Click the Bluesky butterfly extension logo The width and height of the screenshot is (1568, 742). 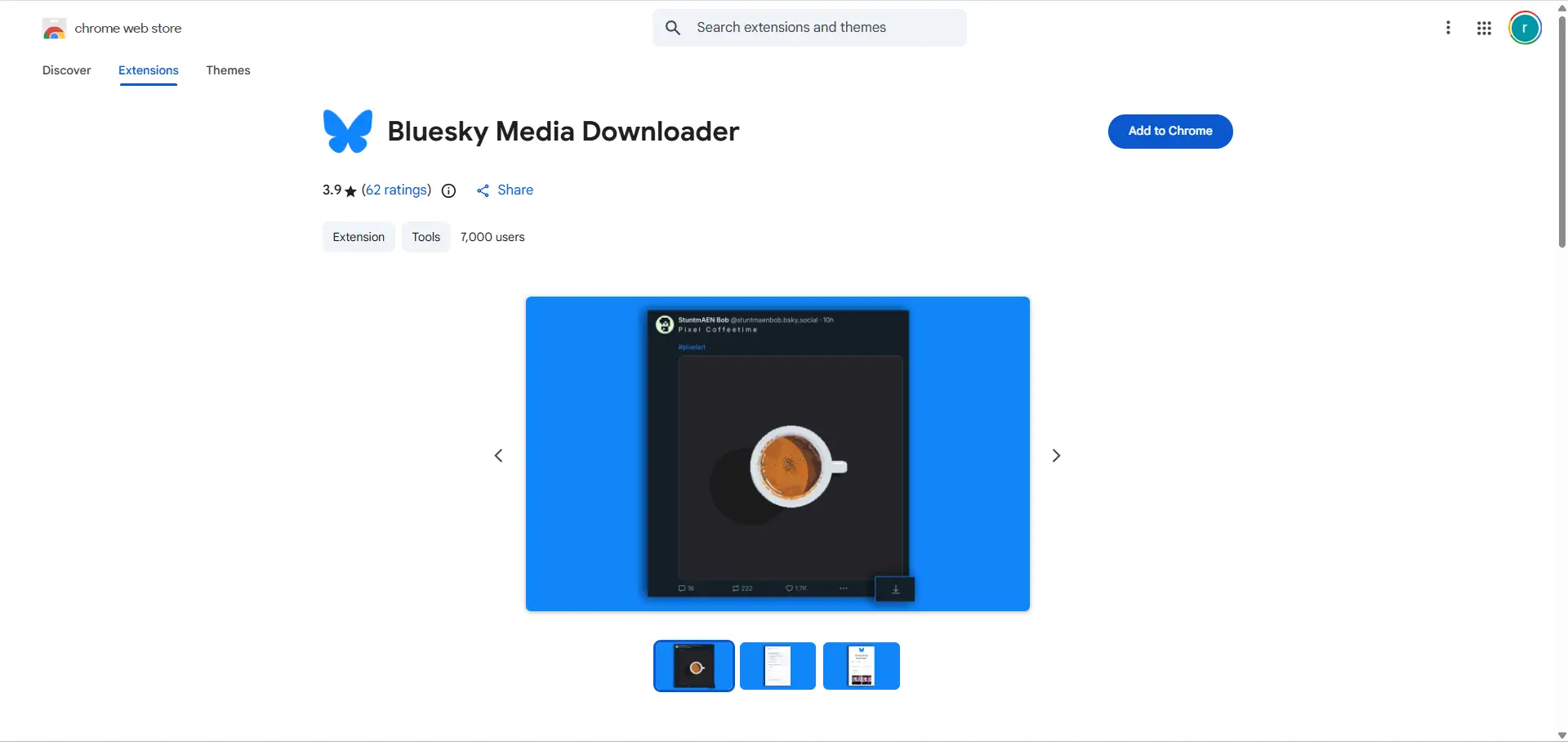point(348,132)
